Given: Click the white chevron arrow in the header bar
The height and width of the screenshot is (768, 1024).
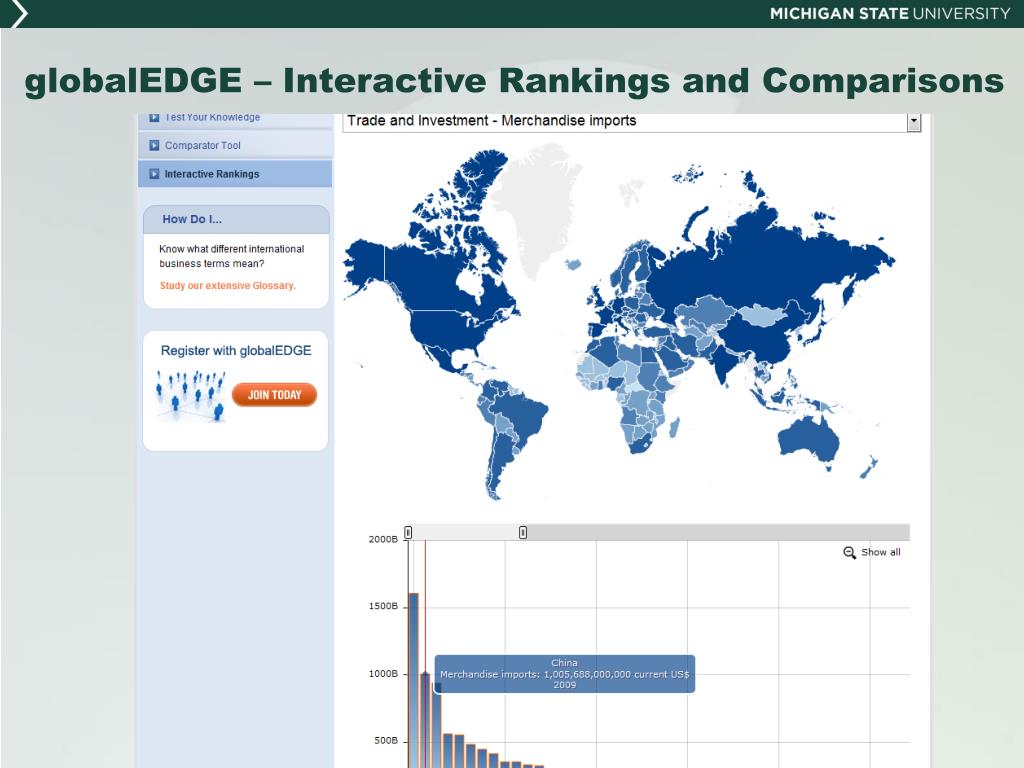Looking at the screenshot, I should click(18, 14).
